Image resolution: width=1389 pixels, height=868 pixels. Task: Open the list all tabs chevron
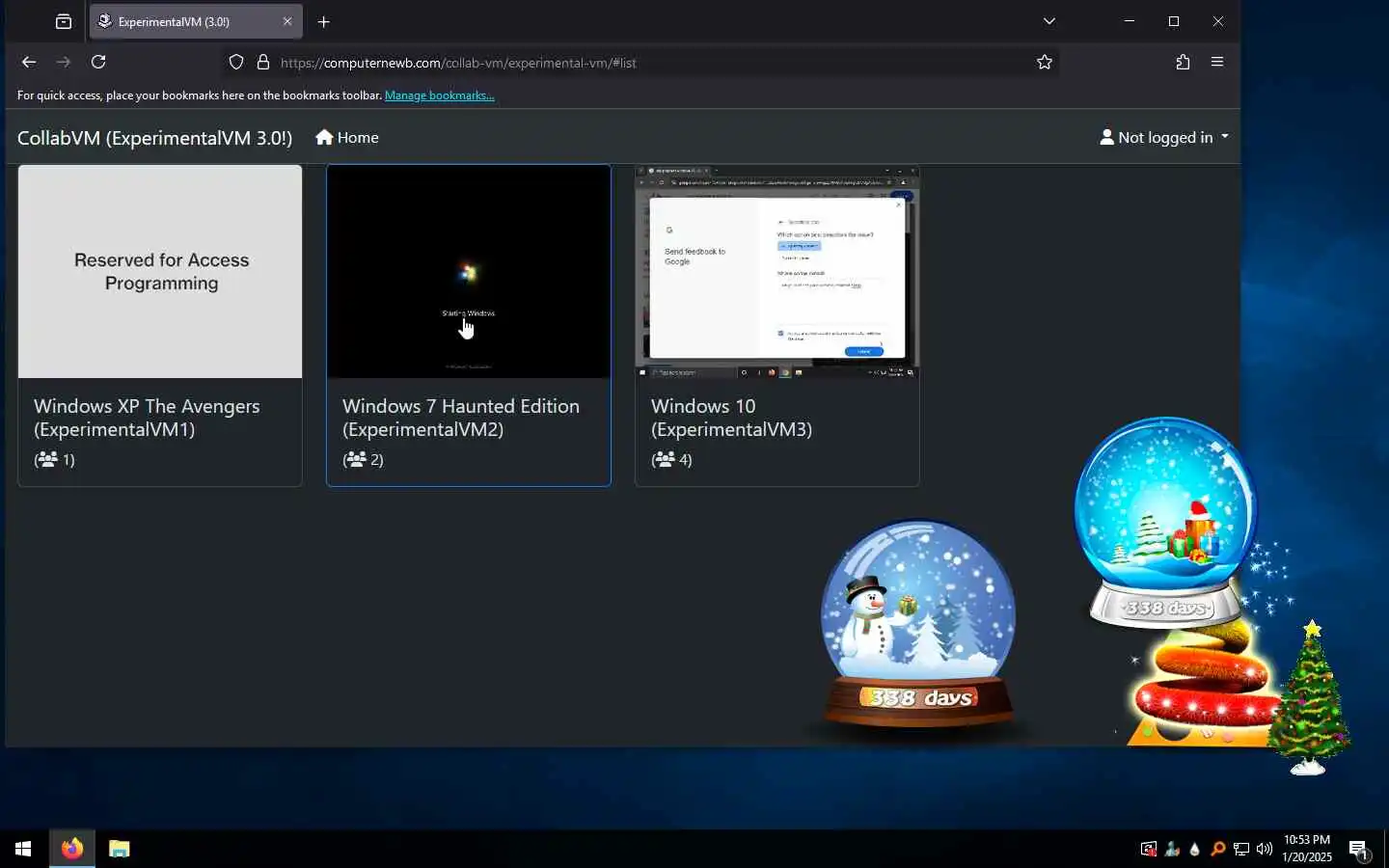(x=1049, y=21)
